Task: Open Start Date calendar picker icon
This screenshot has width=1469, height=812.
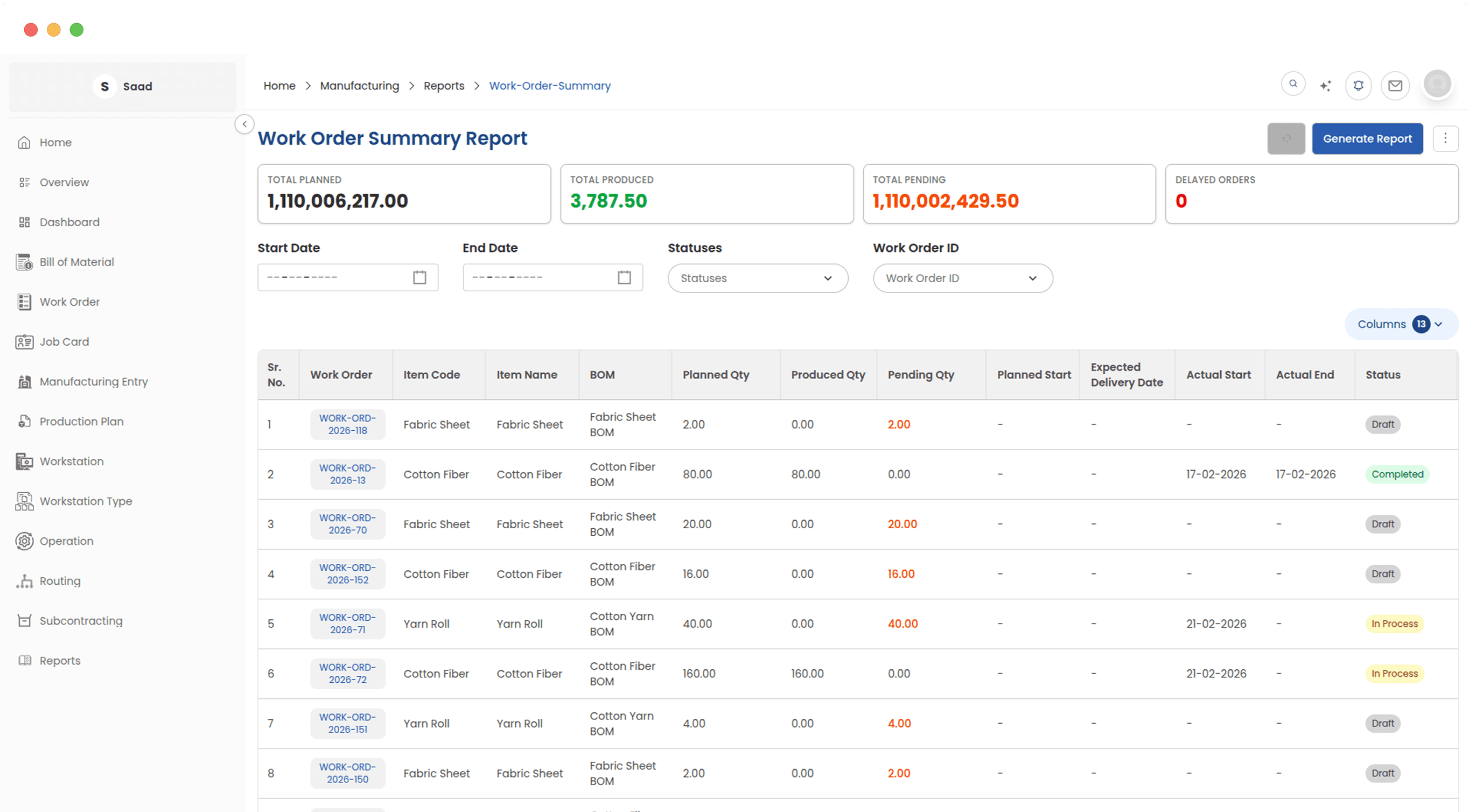Action: pos(419,278)
